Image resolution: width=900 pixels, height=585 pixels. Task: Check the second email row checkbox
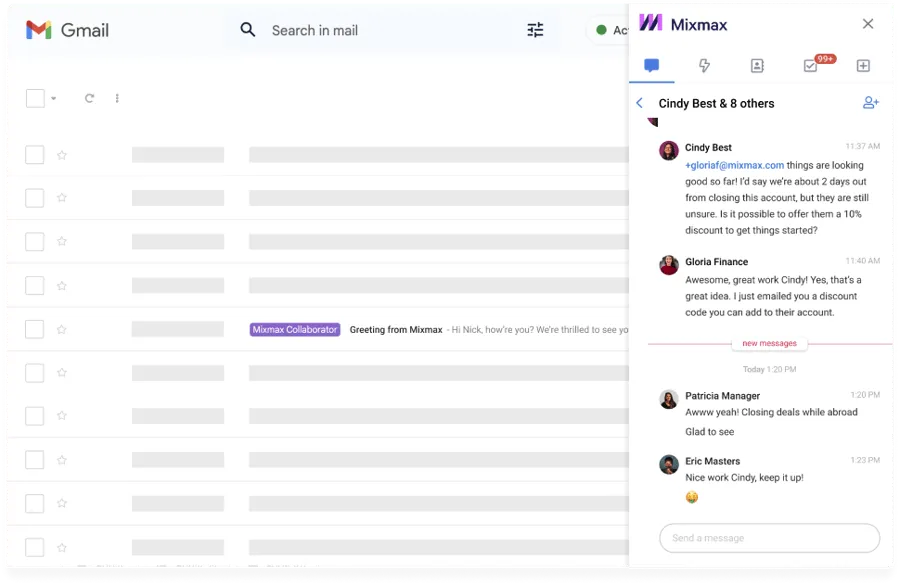point(34,198)
